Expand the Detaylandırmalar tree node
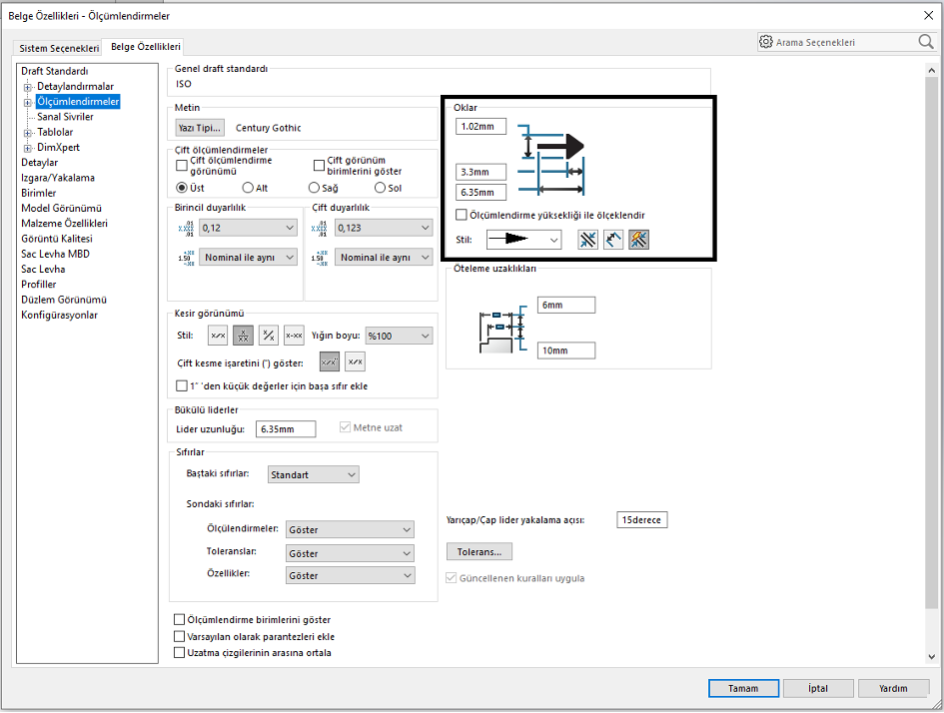This screenshot has width=944, height=713. coord(28,87)
